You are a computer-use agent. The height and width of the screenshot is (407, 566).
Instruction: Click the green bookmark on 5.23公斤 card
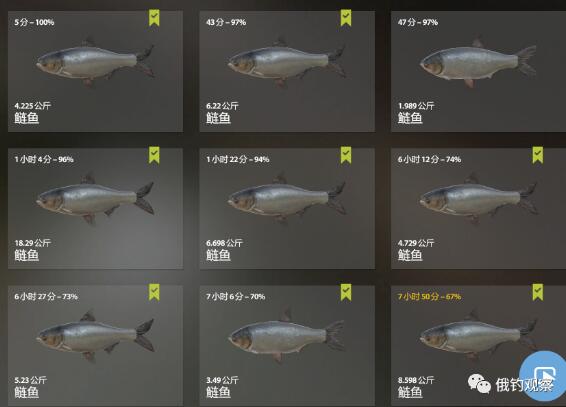(x=154, y=292)
